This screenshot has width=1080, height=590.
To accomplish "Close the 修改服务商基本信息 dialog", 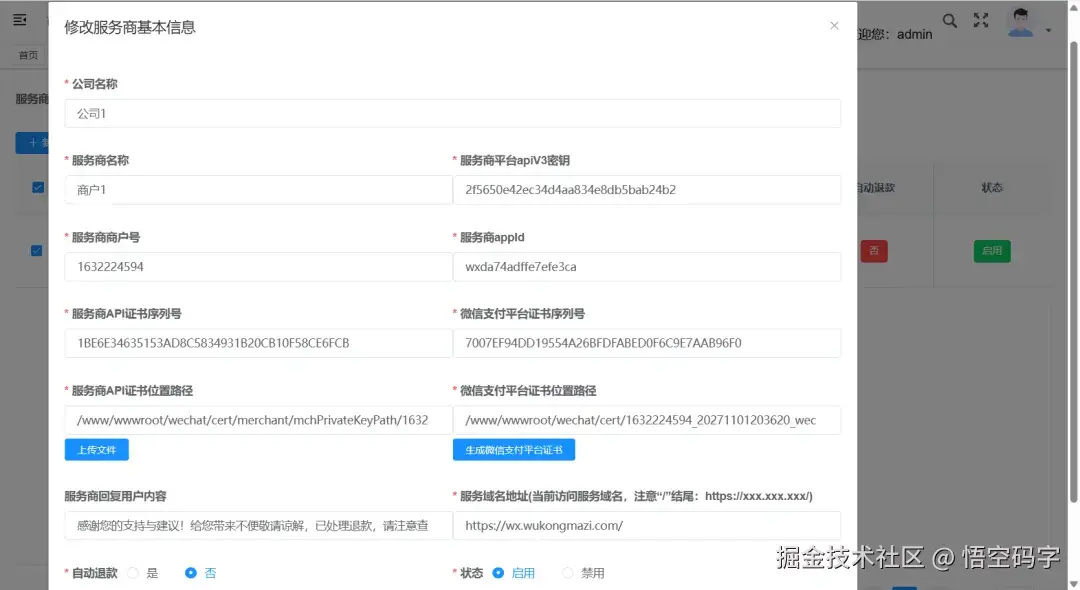I will (x=834, y=25).
